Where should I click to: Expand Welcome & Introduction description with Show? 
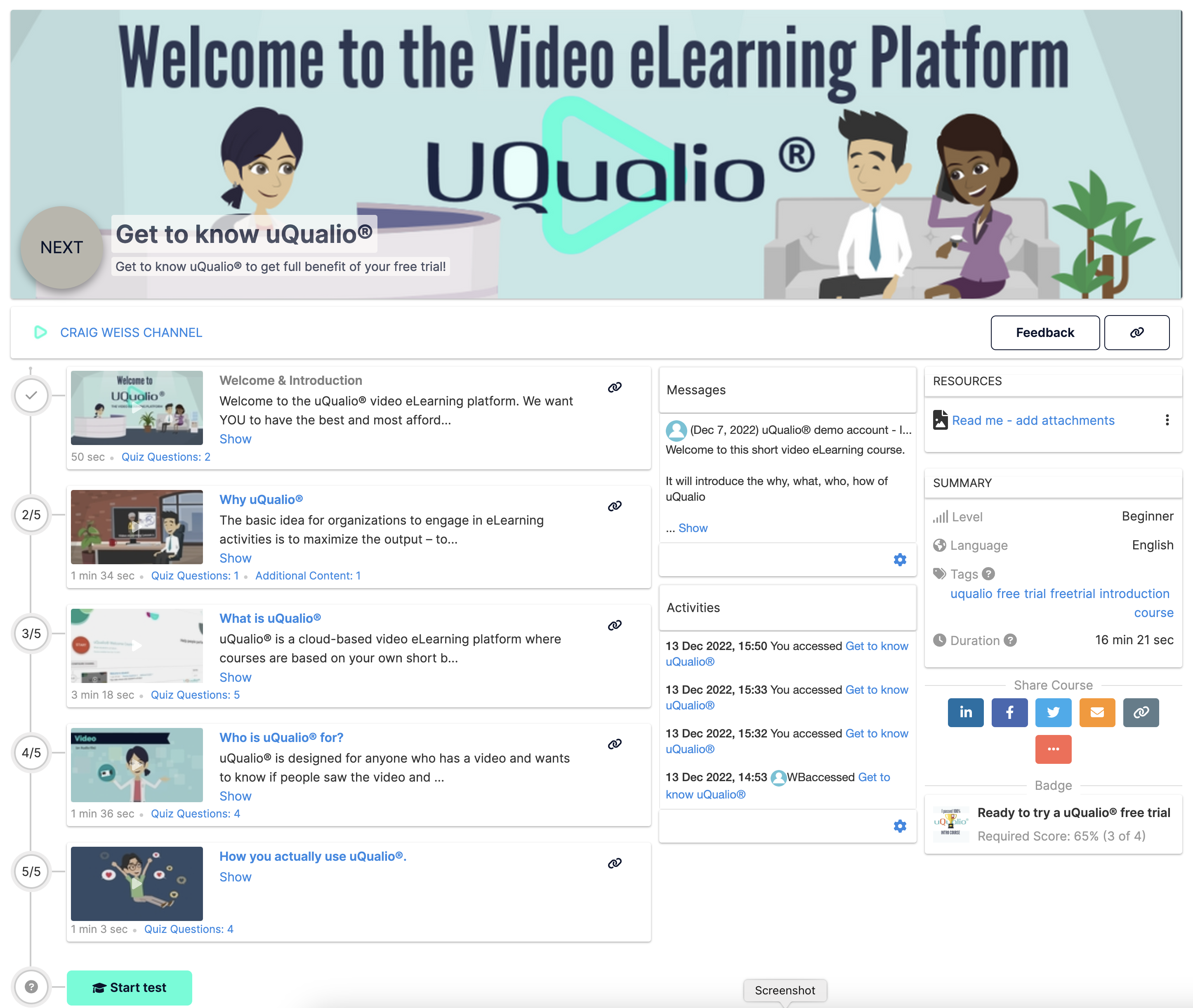pyautogui.click(x=235, y=439)
